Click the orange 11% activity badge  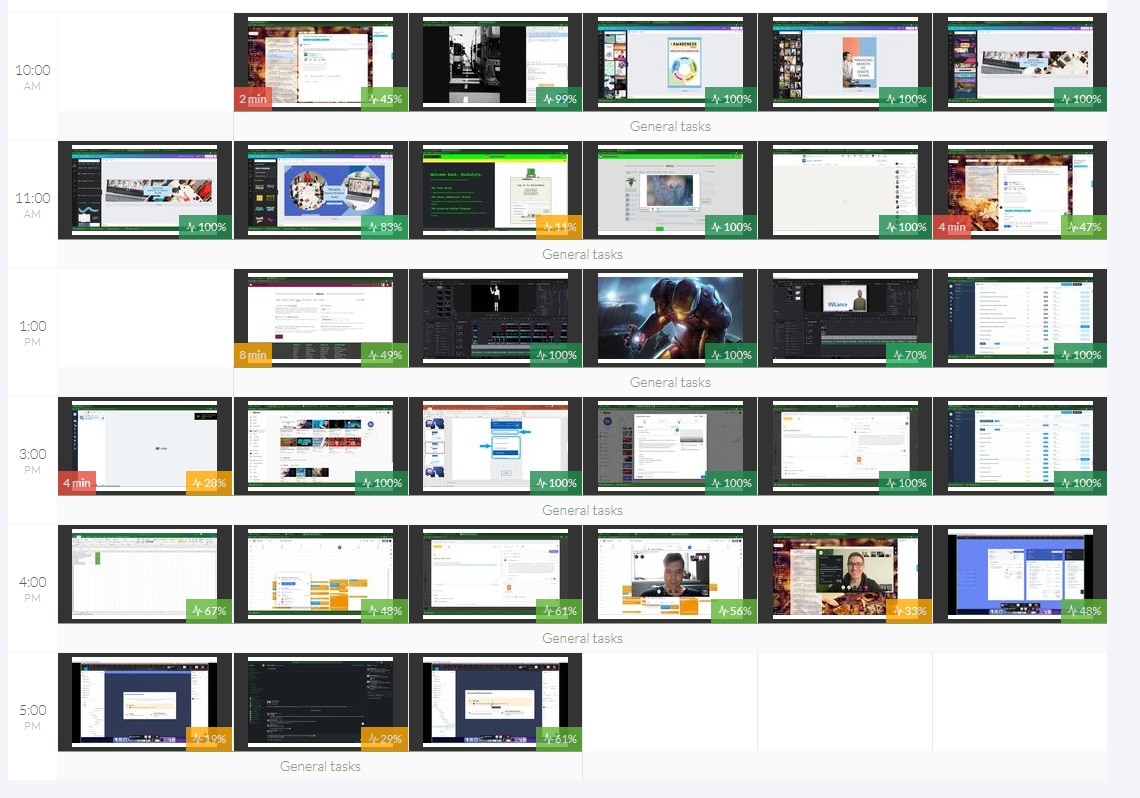point(560,227)
